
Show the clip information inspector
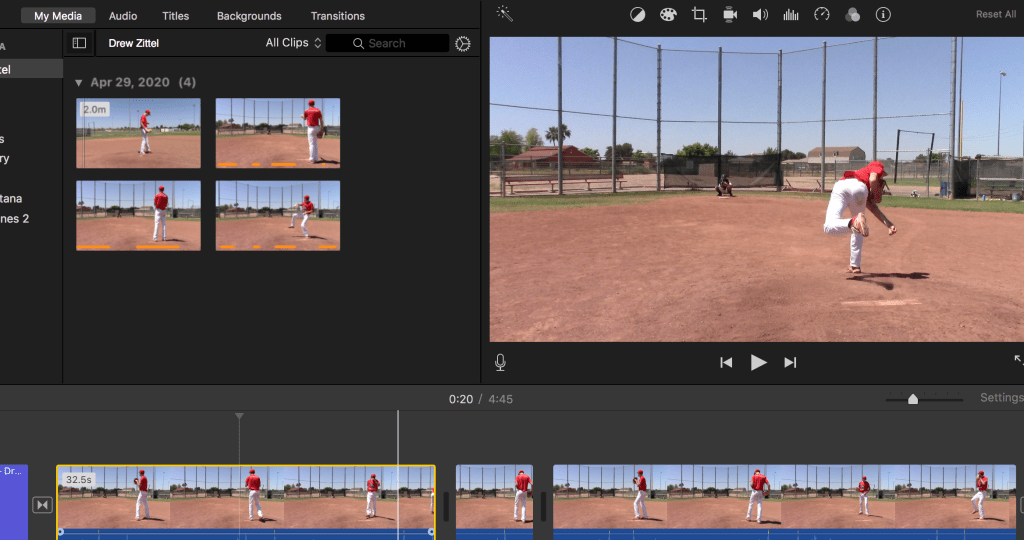(x=883, y=15)
